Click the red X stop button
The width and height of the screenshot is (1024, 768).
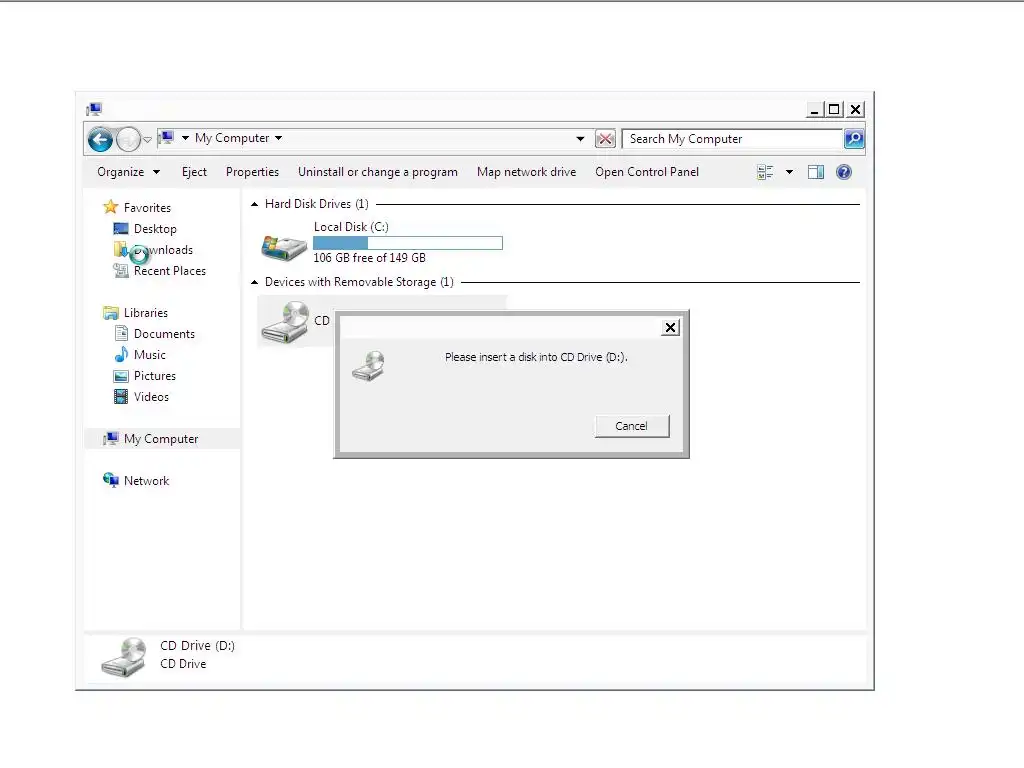[x=605, y=138]
